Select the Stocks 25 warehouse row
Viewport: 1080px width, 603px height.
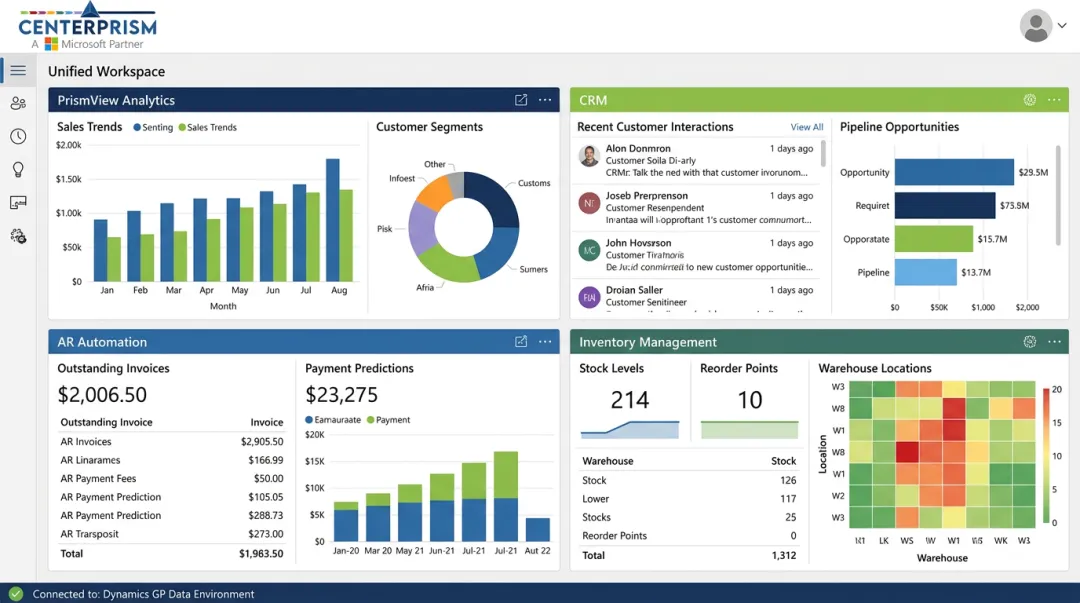pyautogui.click(x=689, y=517)
